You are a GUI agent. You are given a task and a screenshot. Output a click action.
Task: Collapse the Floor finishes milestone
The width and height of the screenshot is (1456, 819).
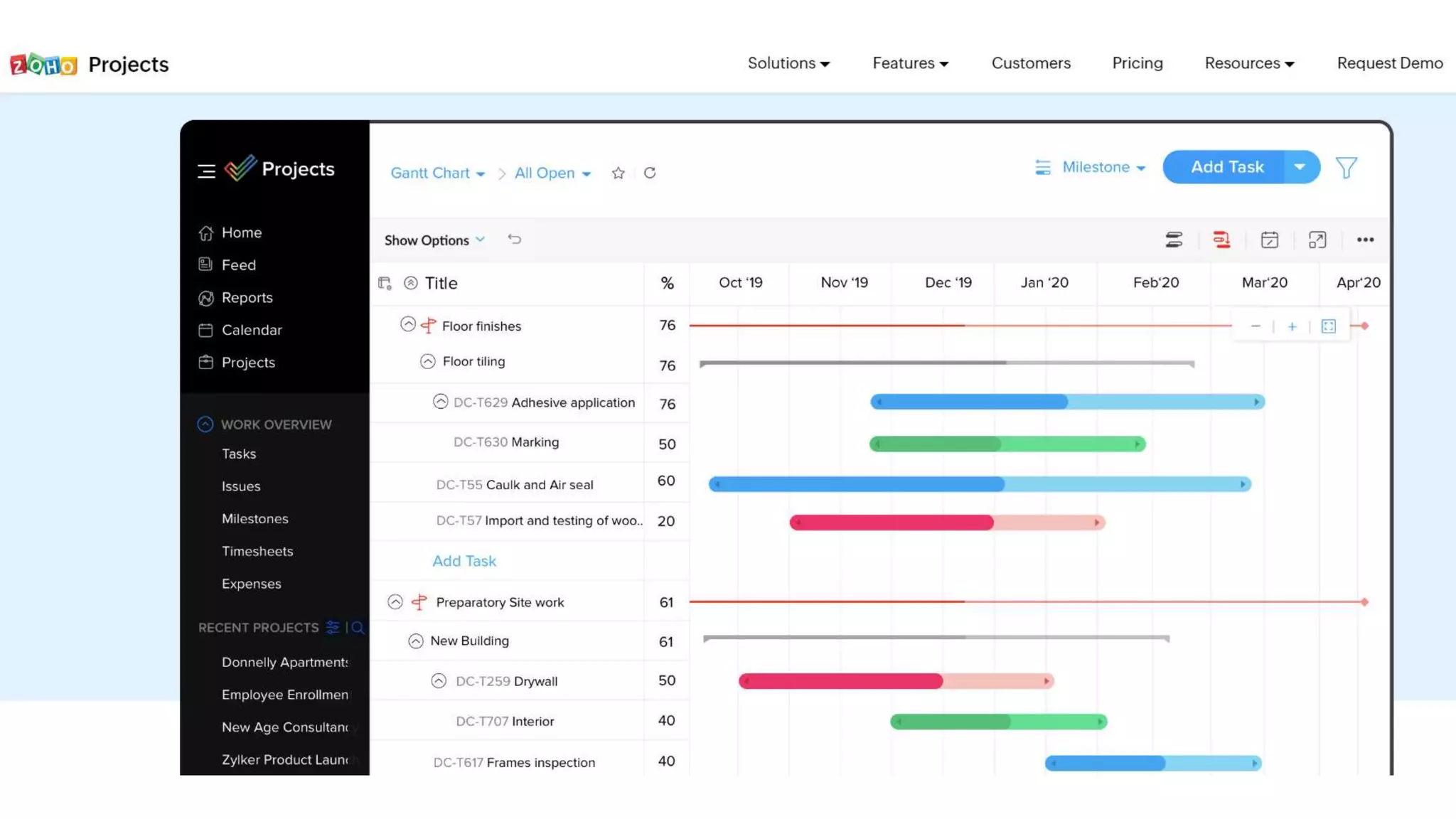[x=407, y=325]
